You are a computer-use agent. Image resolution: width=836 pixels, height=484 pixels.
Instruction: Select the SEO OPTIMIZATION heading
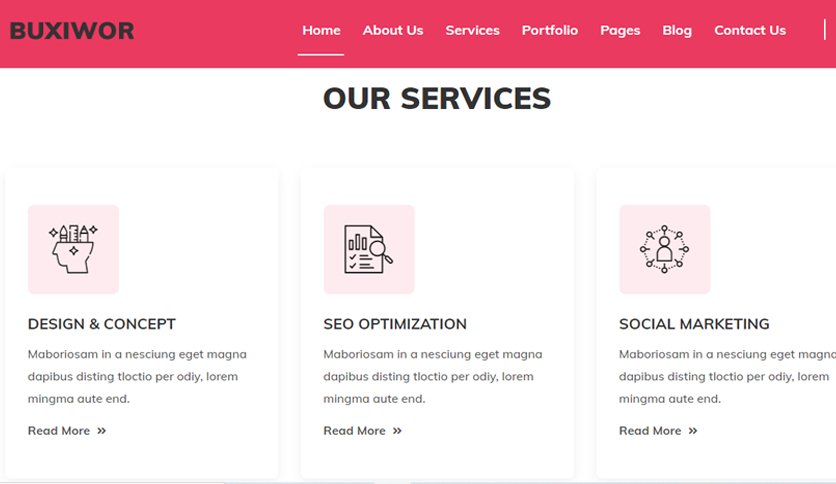[x=395, y=324]
